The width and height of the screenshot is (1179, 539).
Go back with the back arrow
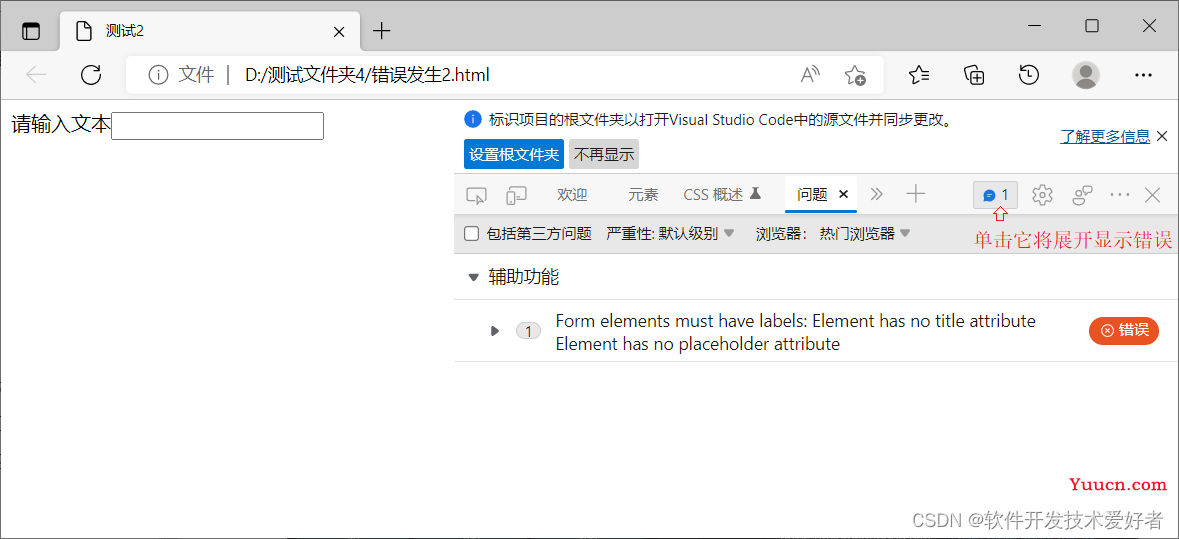click(x=36, y=74)
